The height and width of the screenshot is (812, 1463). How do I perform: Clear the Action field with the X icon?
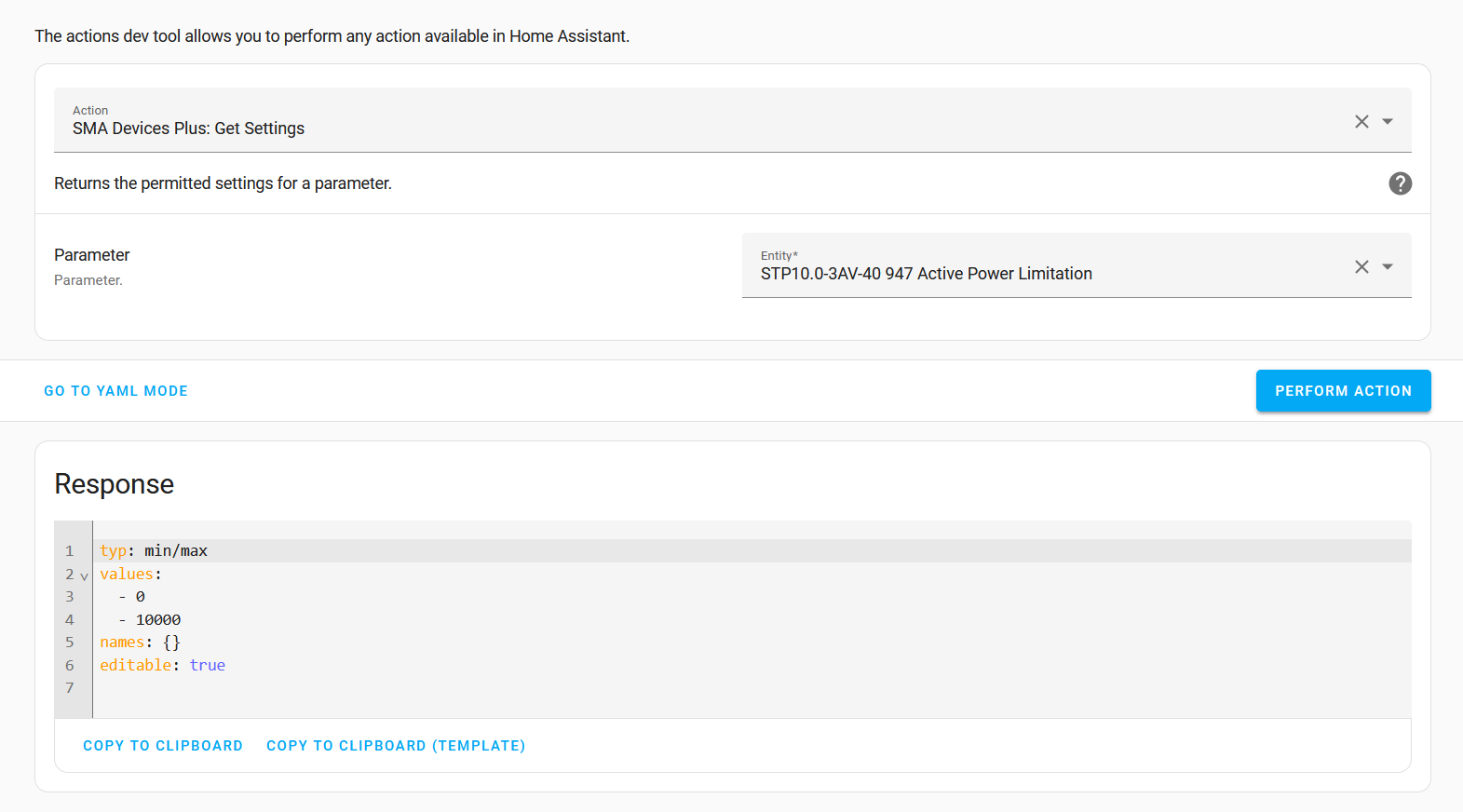(x=1361, y=122)
